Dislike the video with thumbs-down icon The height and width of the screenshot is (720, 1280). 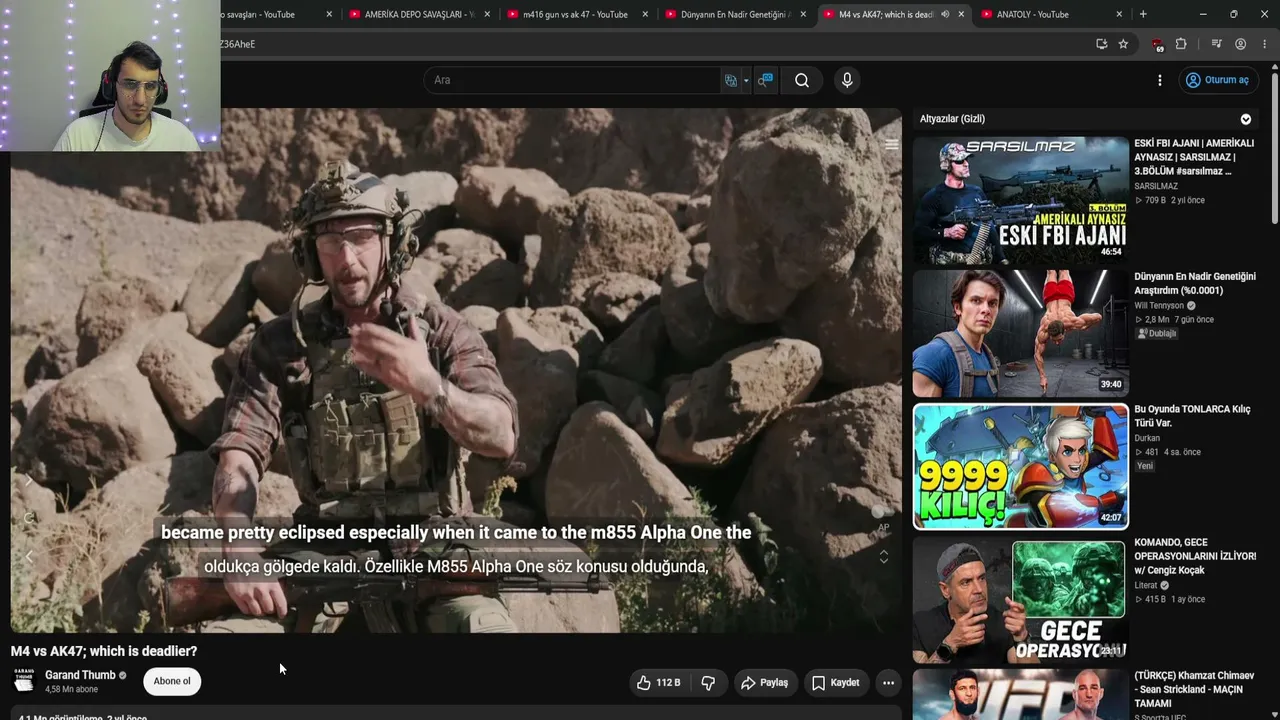click(708, 683)
